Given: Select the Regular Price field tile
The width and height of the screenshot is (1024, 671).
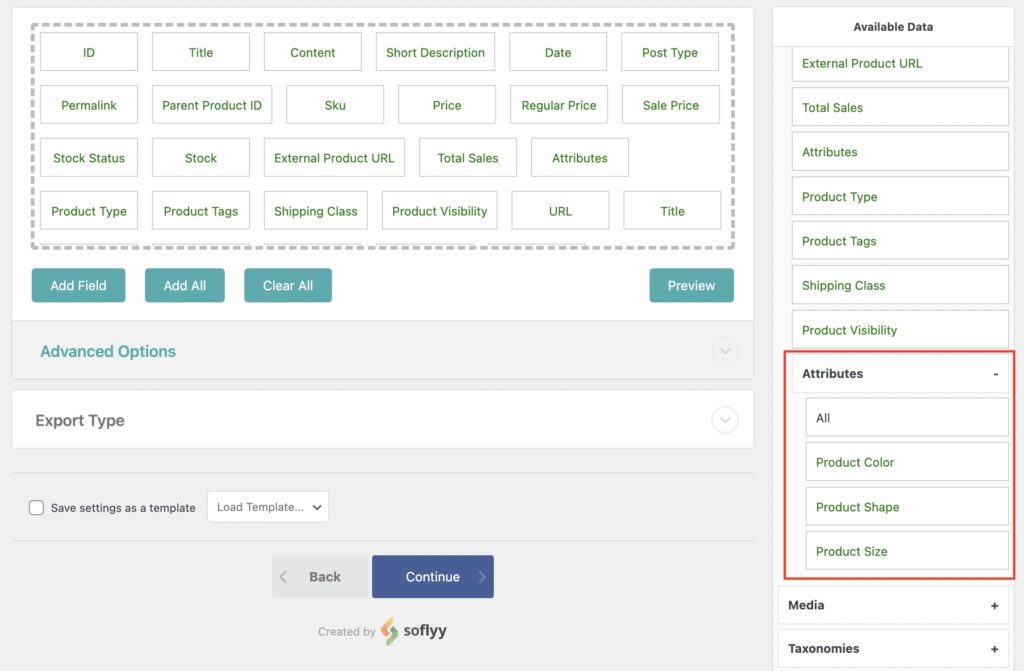Looking at the screenshot, I should click(558, 104).
